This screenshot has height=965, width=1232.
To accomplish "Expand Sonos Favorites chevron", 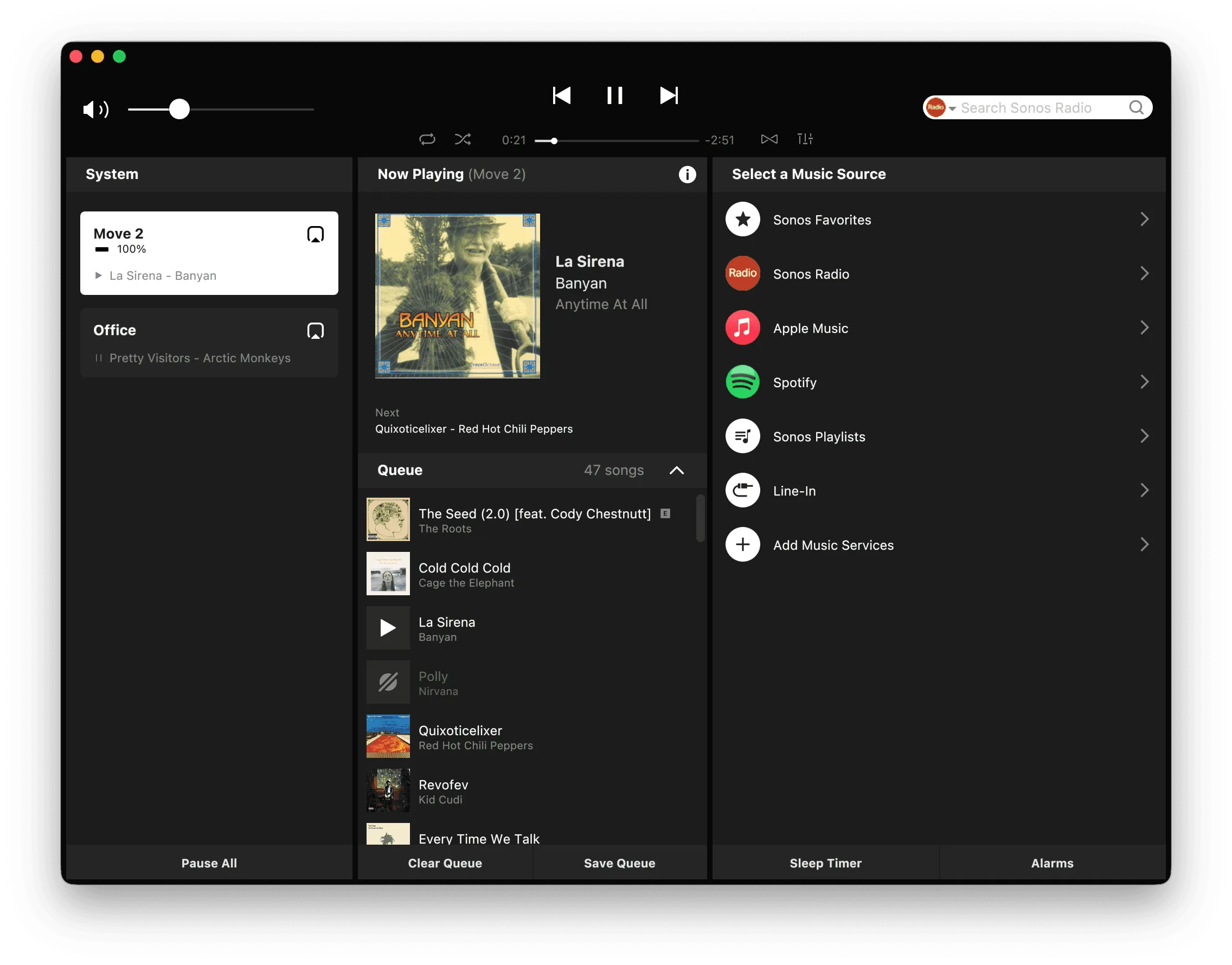I will (x=1144, y=219).
